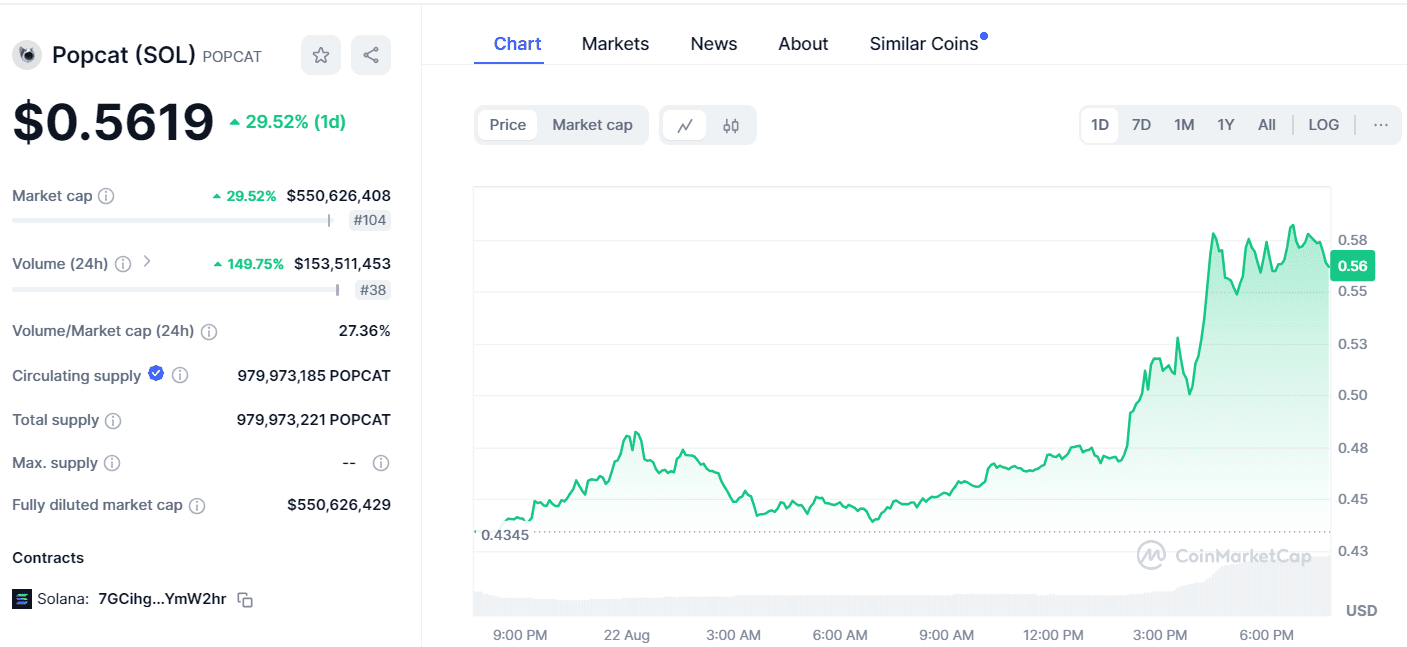Click the Max. supply info icon
This screenshot has height=647, width=1407.
(111, 463)
